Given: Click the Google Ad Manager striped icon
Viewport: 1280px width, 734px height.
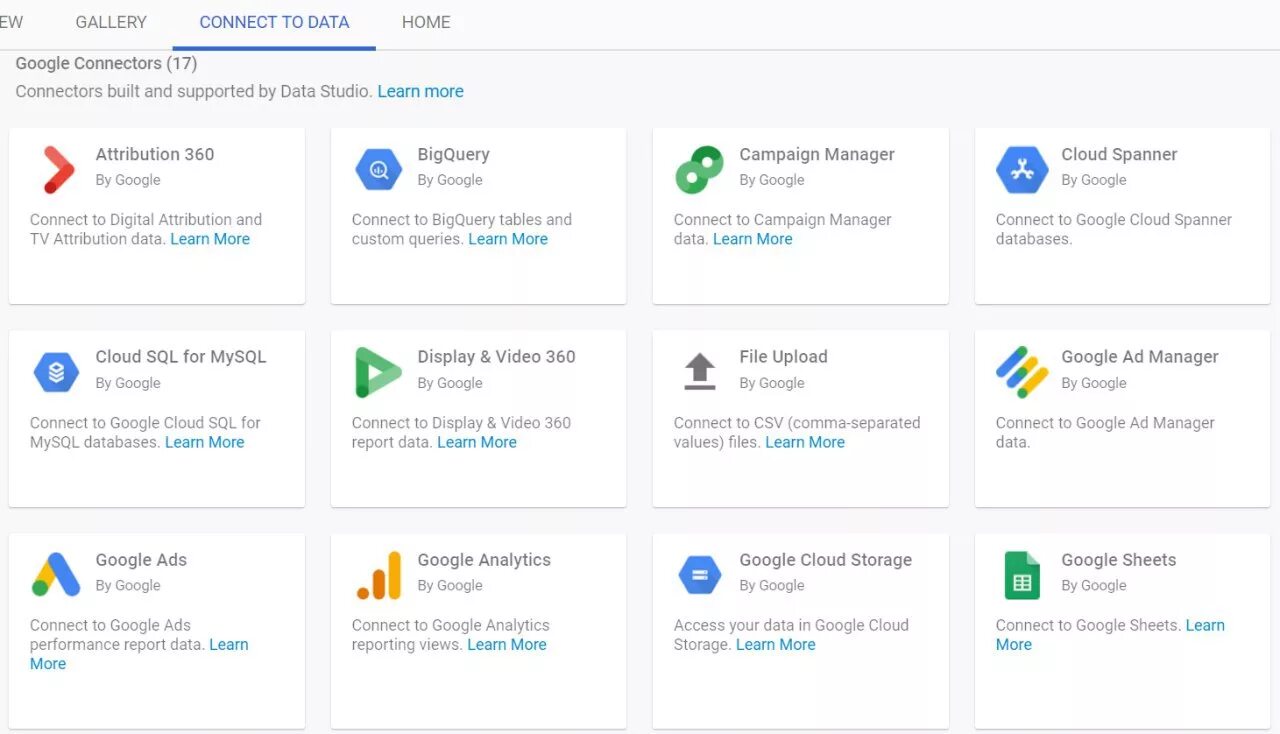Looking at the screenshot, I should point(1022,372).
